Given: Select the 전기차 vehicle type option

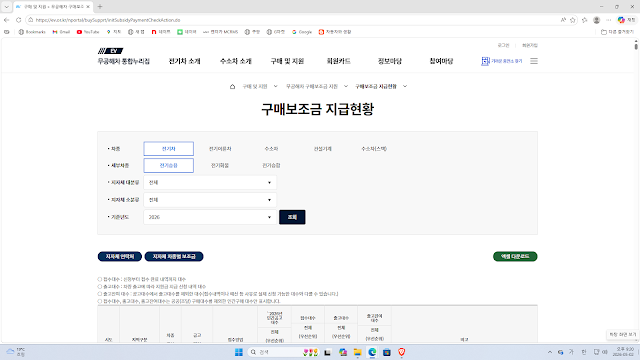Looking at the screenshot, I should coord(169,149).
